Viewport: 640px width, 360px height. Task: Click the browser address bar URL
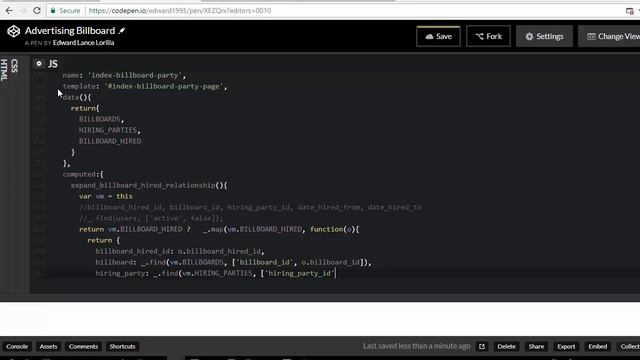pyautogui.click(x=180, y=11)
